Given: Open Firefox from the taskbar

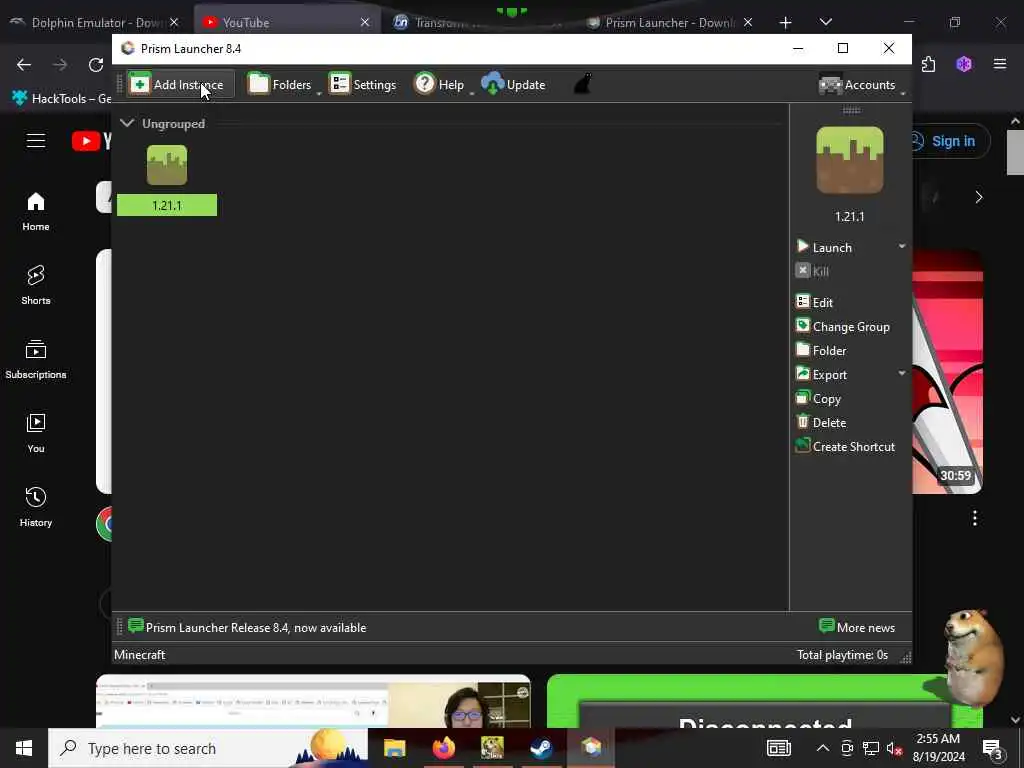Looking at the screenshot, I should coord(443,748).
